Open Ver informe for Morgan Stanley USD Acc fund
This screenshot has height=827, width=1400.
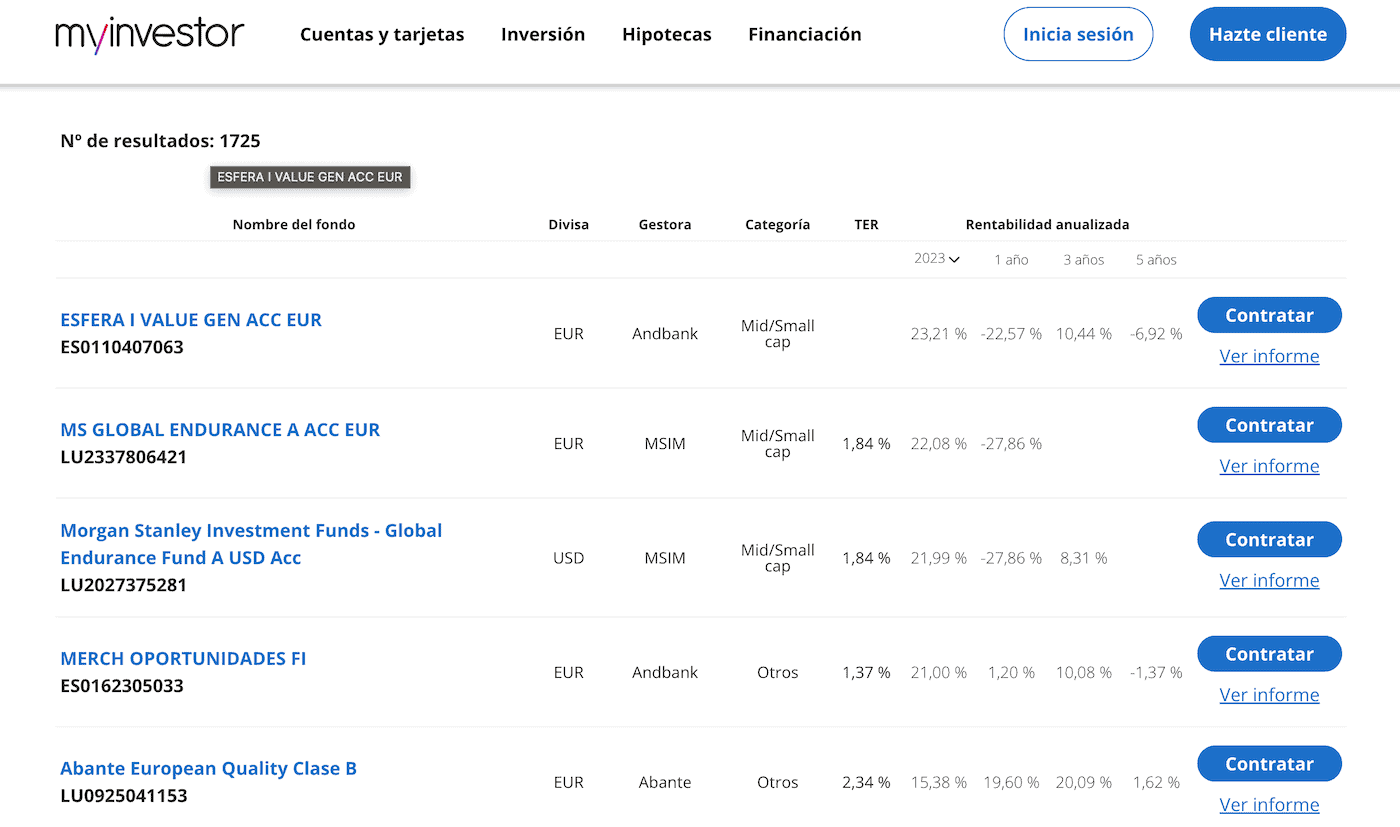[x=1269, y=580]
